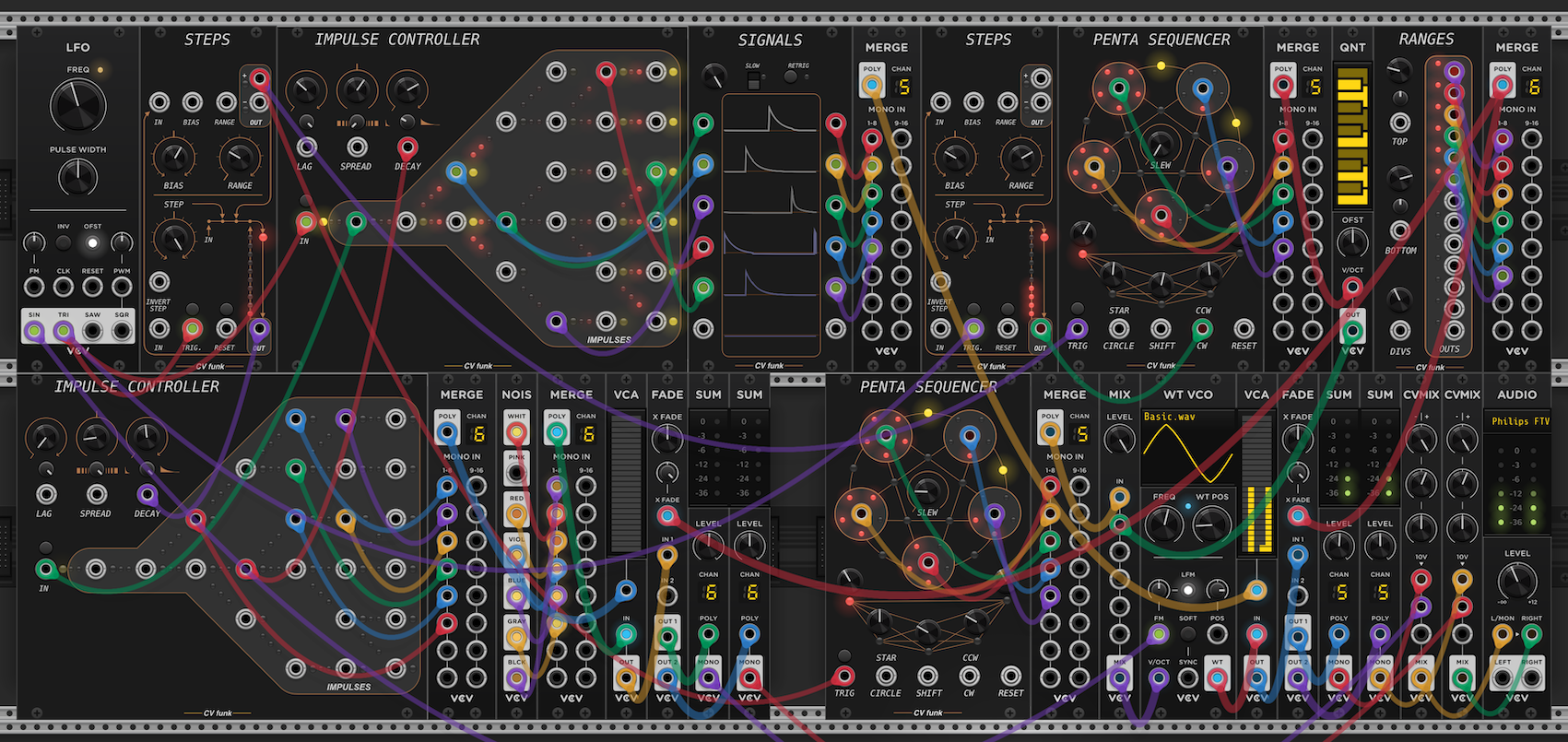Click the AUDIO module LEVEL knob
Viewport: 1568px width, 742px height.
point(1517,581)
